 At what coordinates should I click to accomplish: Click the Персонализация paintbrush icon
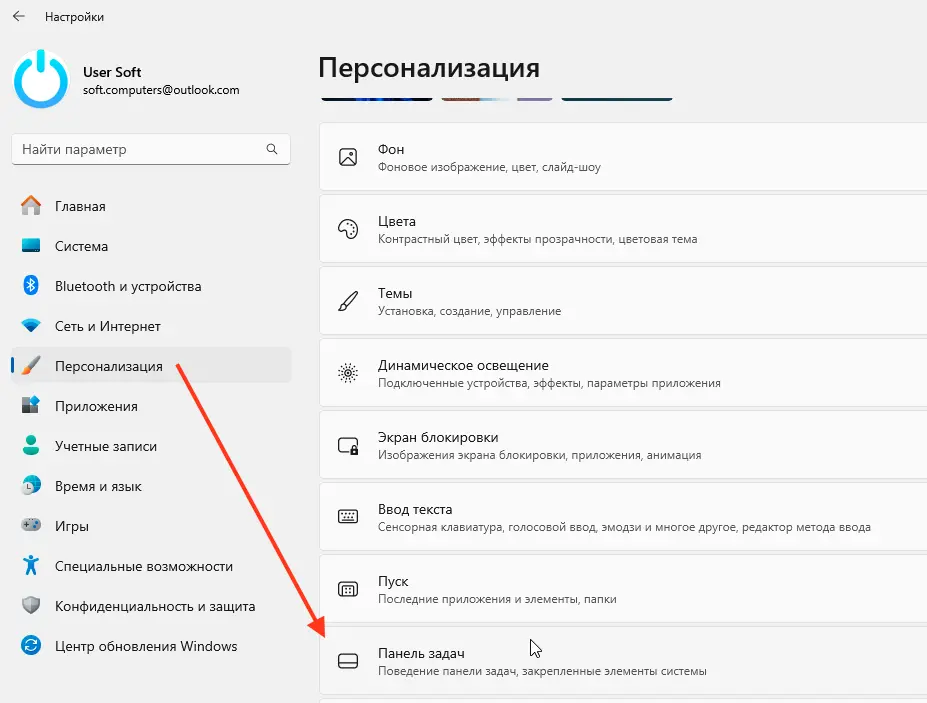click(31, 365)
